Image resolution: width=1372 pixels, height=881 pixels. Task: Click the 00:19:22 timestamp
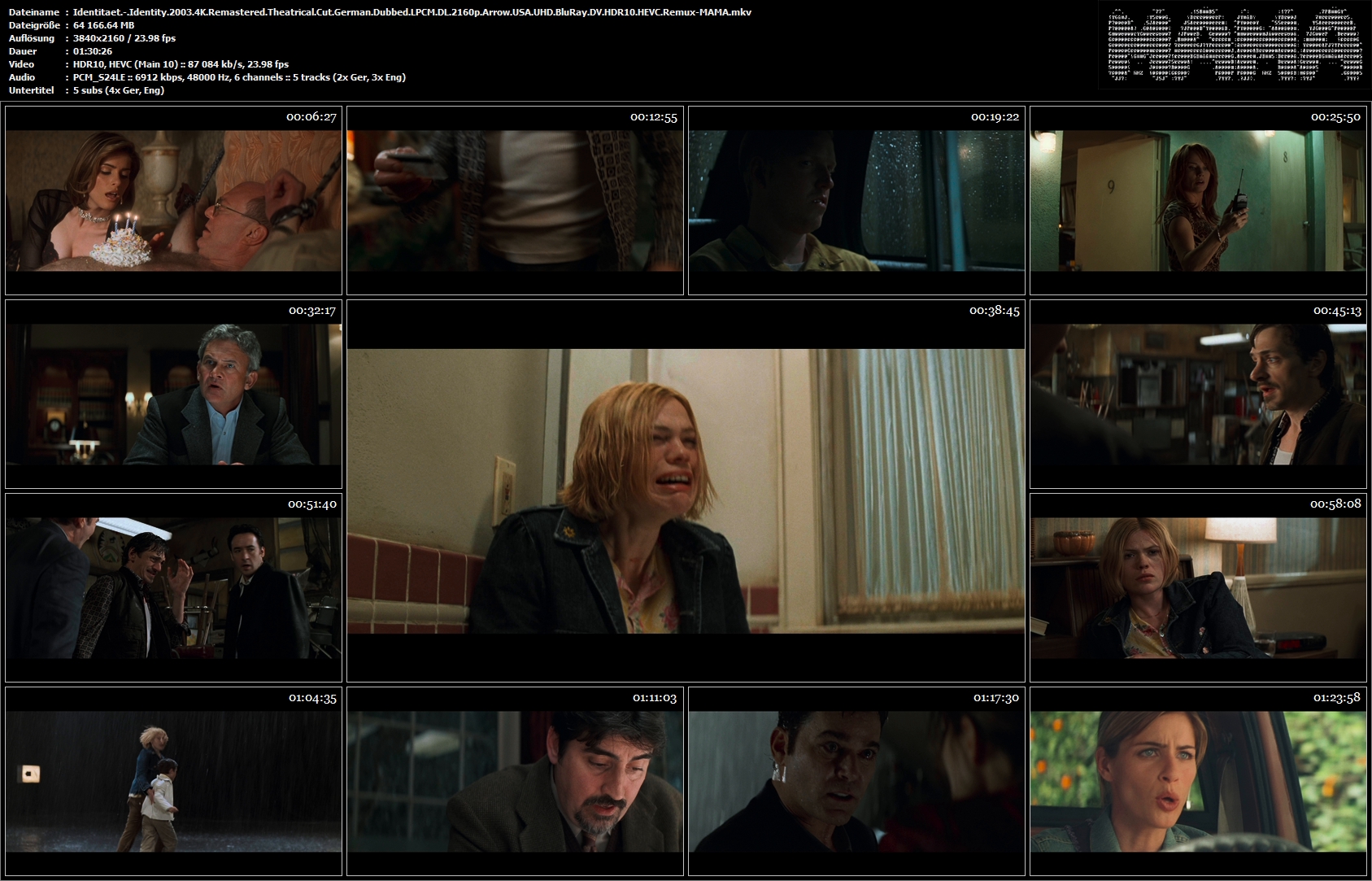[x=995, y=117]
